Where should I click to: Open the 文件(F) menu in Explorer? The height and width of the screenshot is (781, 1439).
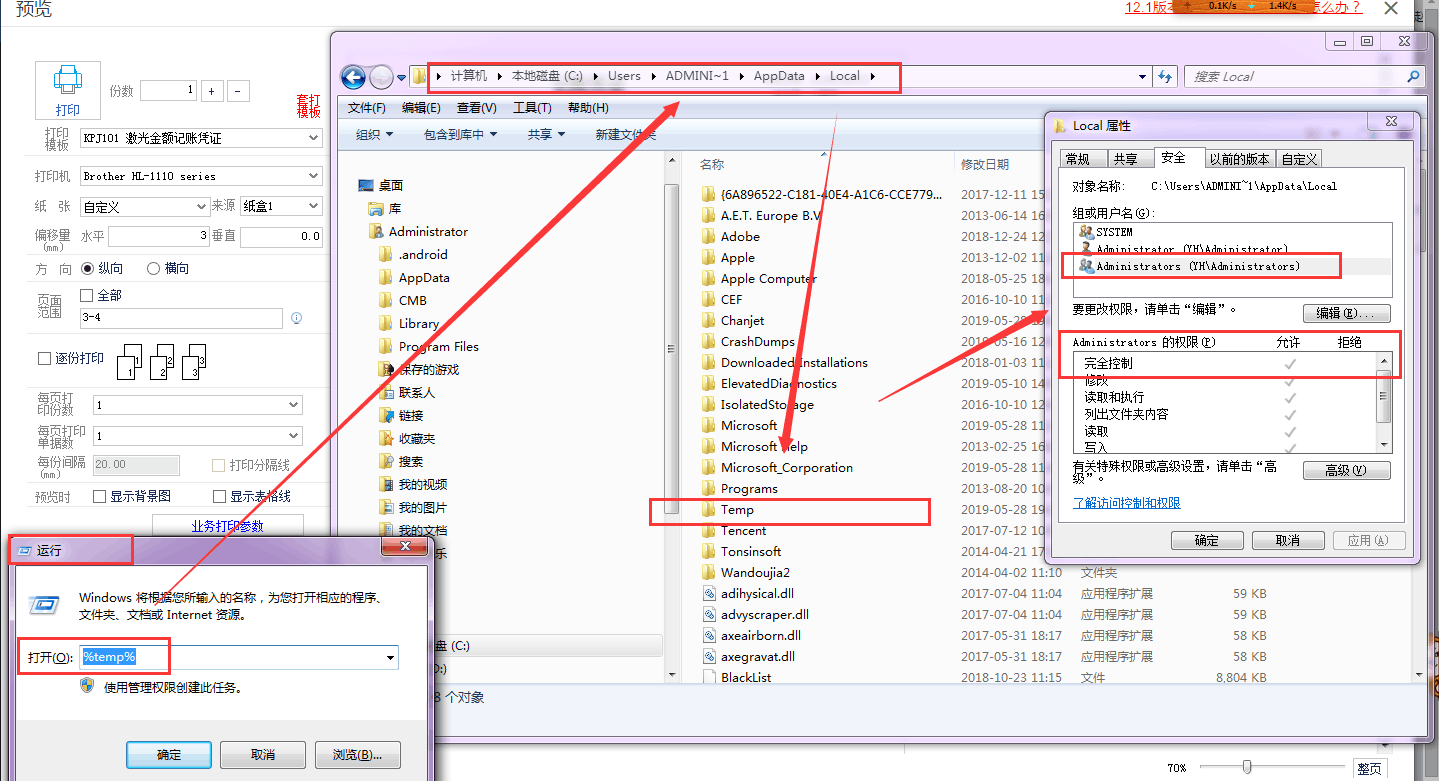pos(367,108)
